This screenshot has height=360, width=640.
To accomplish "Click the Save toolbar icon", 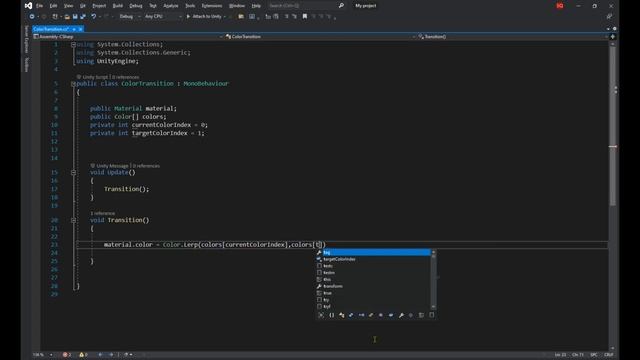I will [75, 16].
